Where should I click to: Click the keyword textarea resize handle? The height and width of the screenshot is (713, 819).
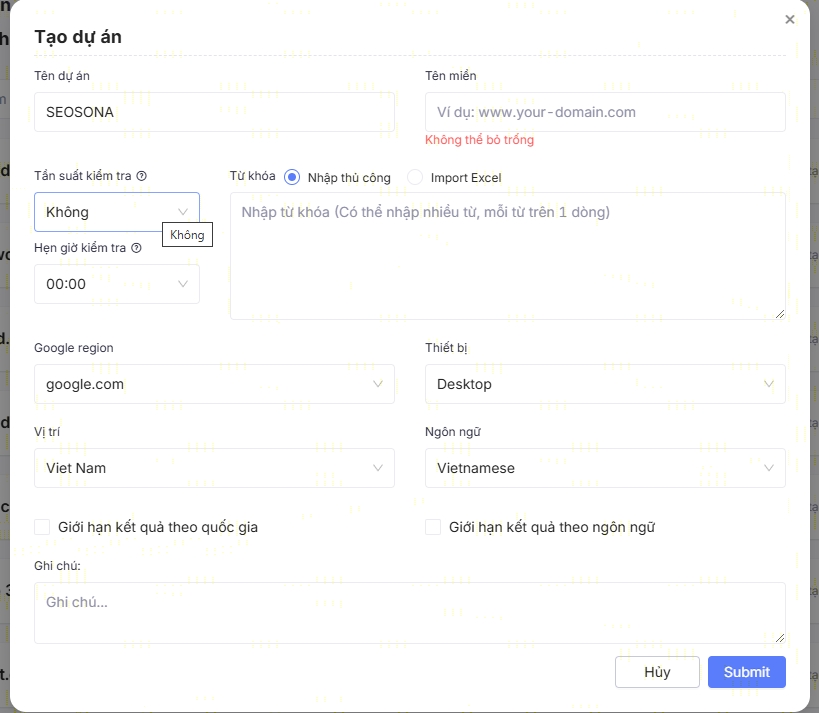(x=780, y=314)
